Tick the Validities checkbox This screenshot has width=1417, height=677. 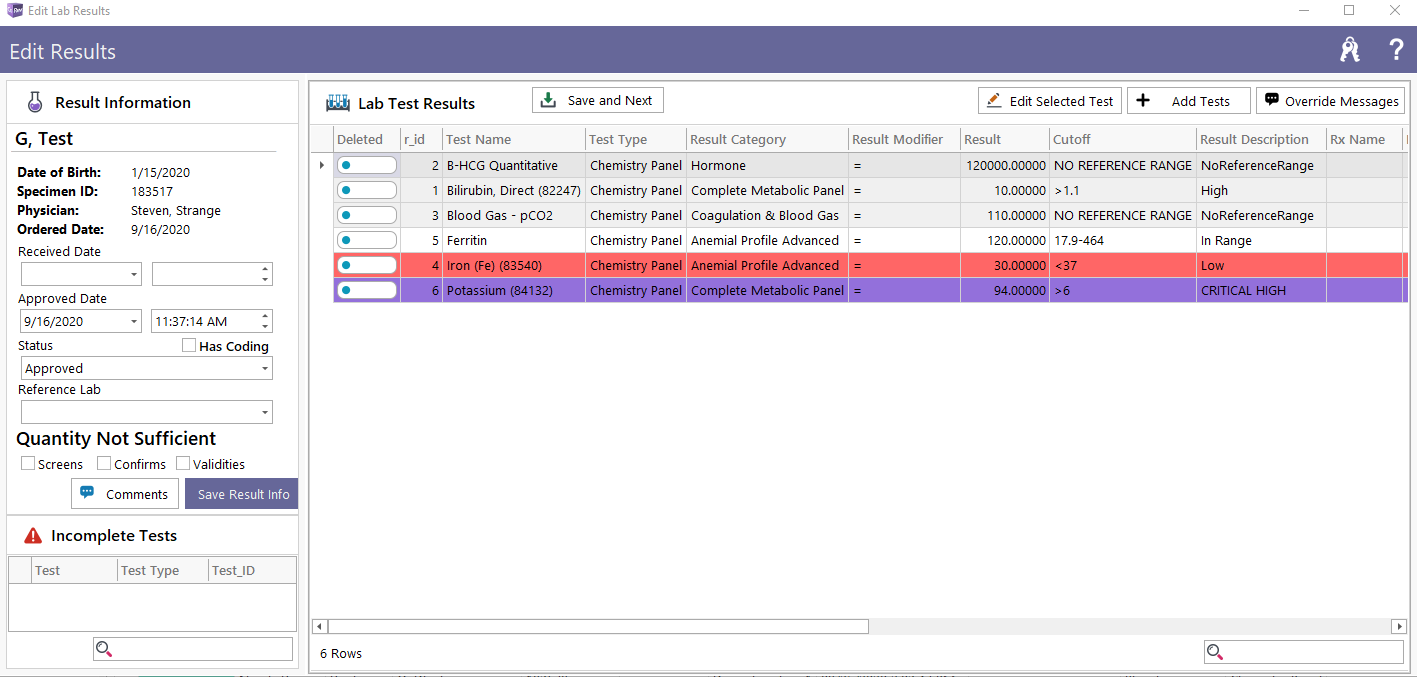pyautogui.click(x=183, y=464)
